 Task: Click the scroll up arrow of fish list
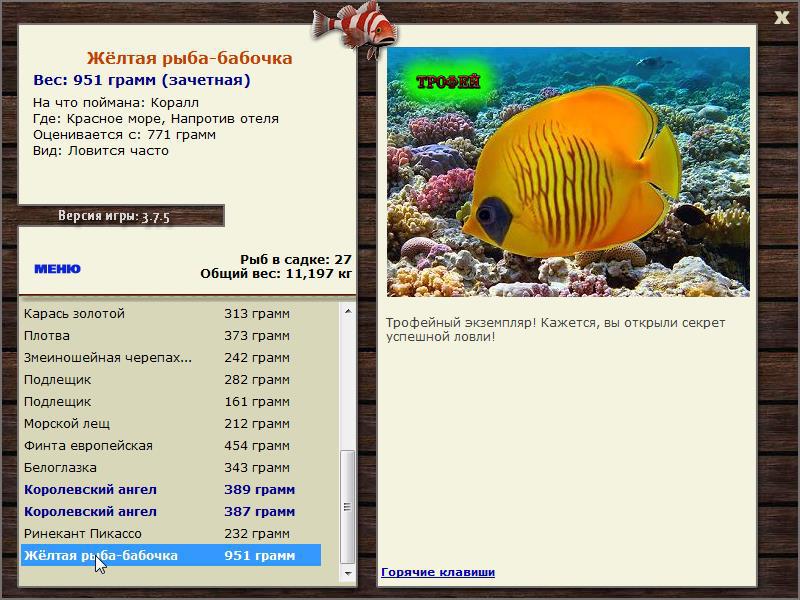[x=348, y=311]
